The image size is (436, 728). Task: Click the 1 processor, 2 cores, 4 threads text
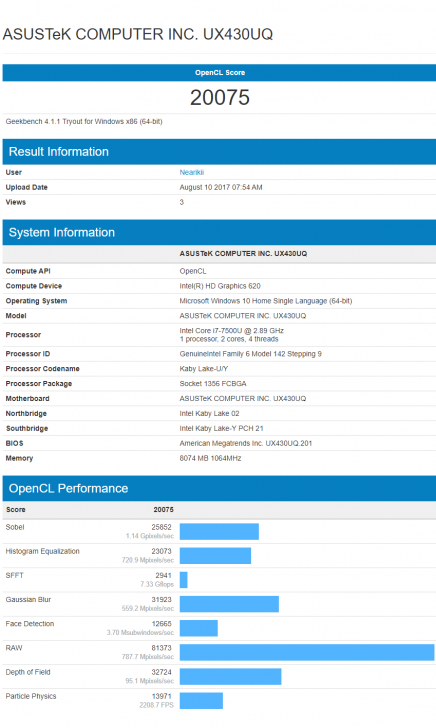229,339
